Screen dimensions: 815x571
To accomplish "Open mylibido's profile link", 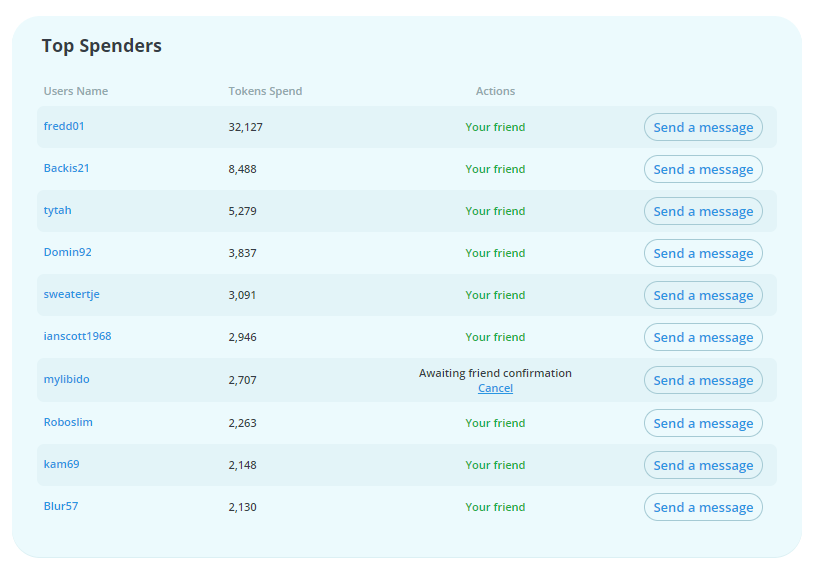I will click(x=66, y=379).
